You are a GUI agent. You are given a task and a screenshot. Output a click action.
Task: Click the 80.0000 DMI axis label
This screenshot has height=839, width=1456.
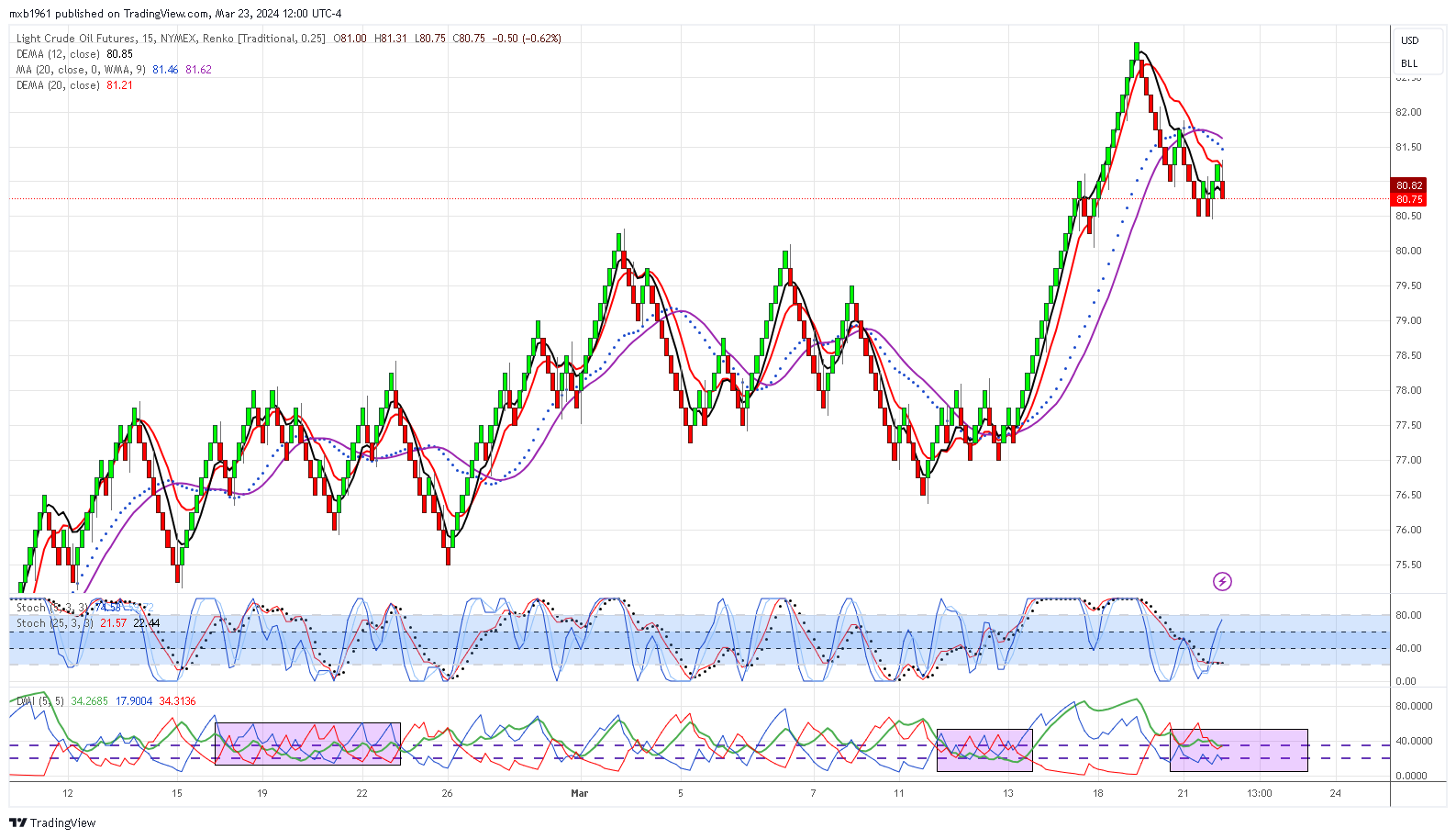click(1414, 706)
